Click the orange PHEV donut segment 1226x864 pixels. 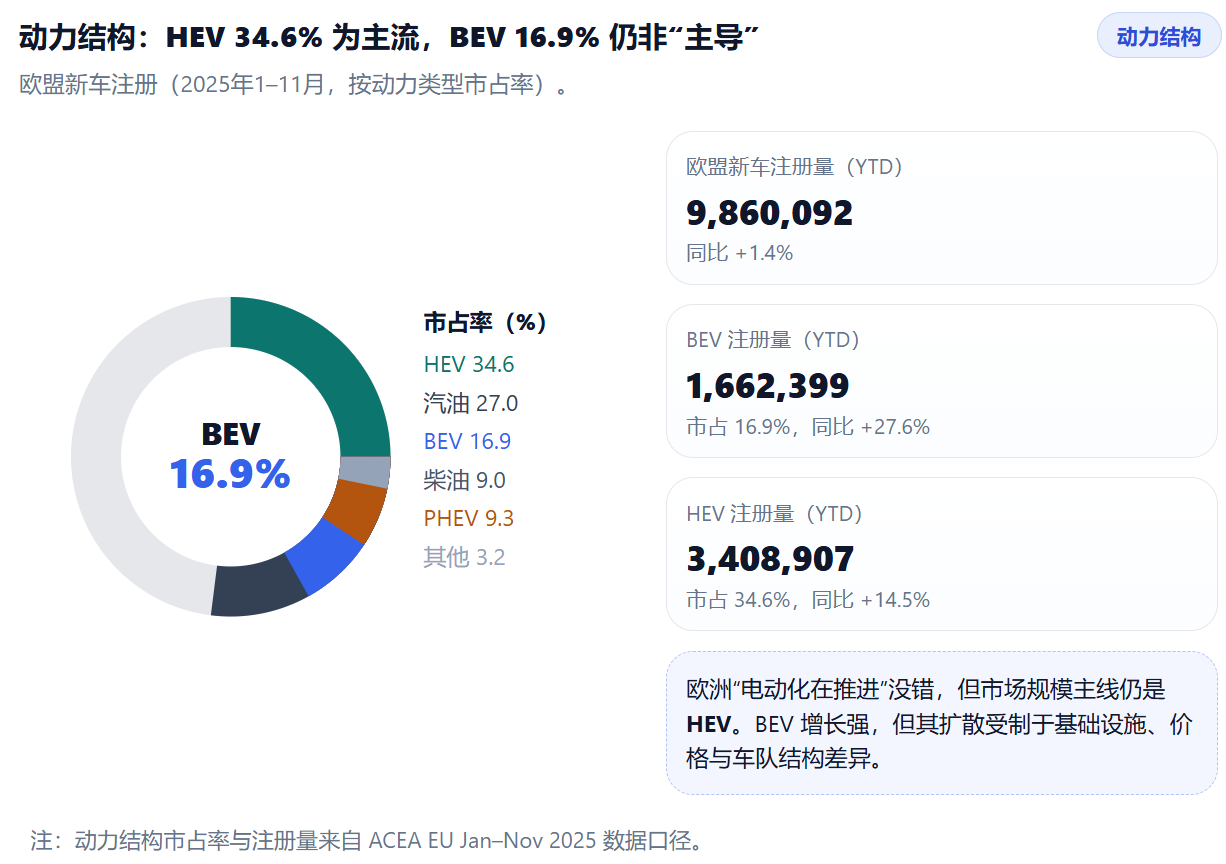tap(360, 512)
